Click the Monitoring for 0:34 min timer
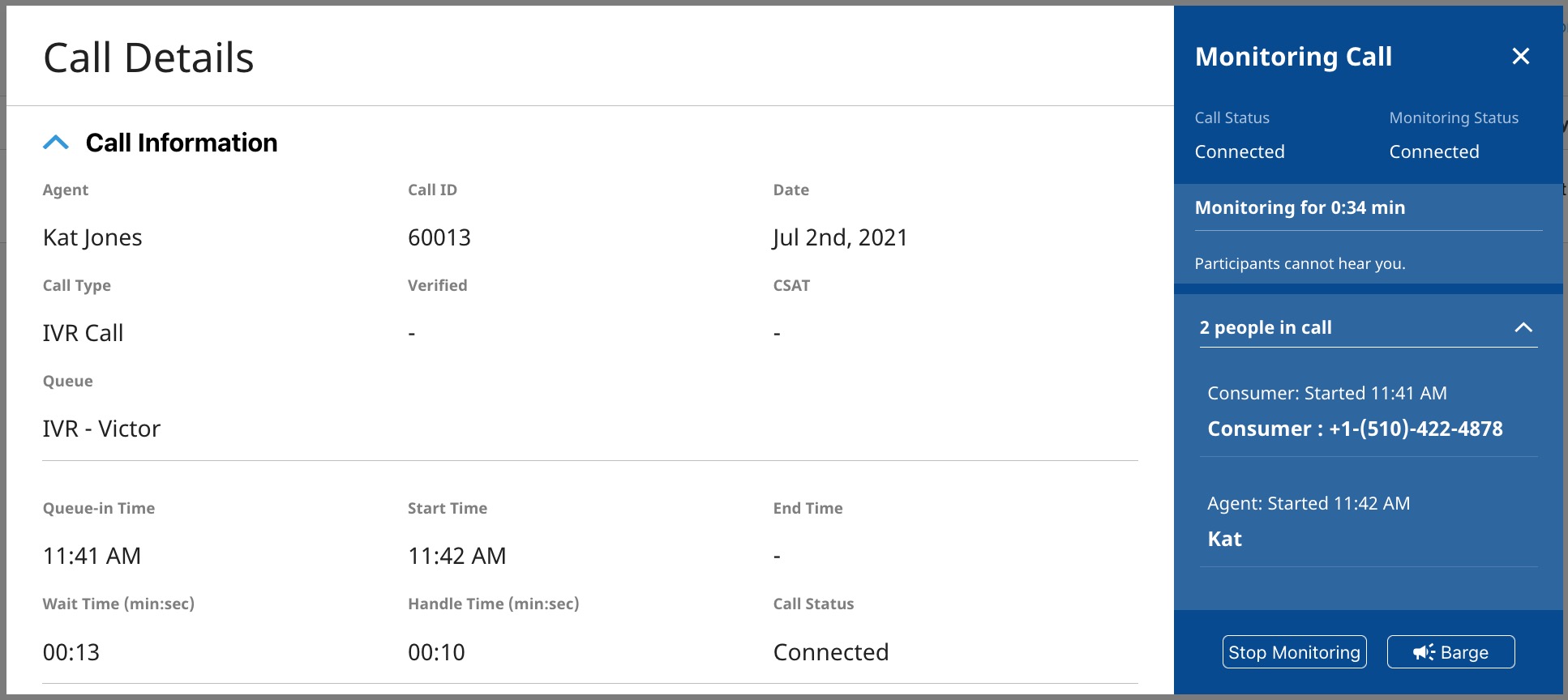The image size is (1568, 700). (x=1300, y=207)
